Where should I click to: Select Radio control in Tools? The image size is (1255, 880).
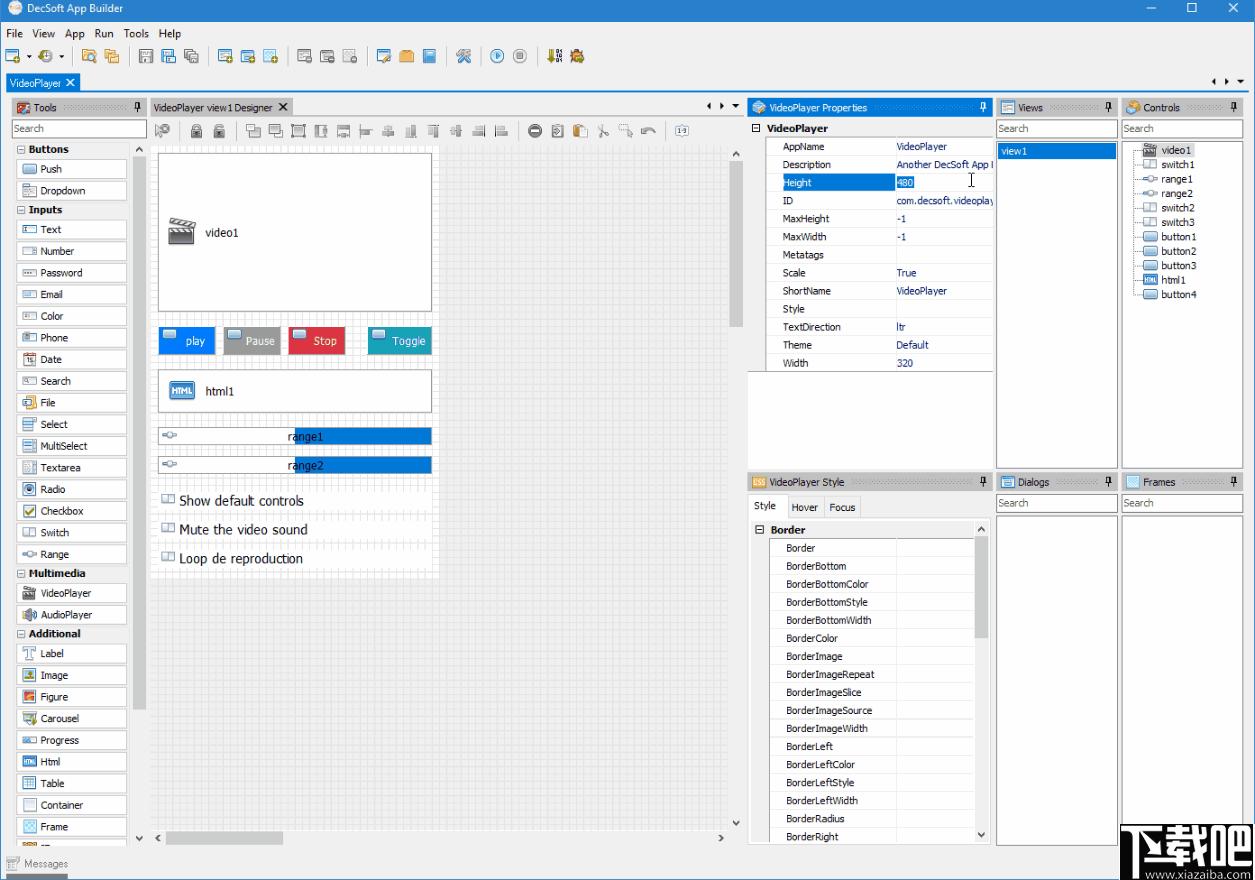[71, 489]
